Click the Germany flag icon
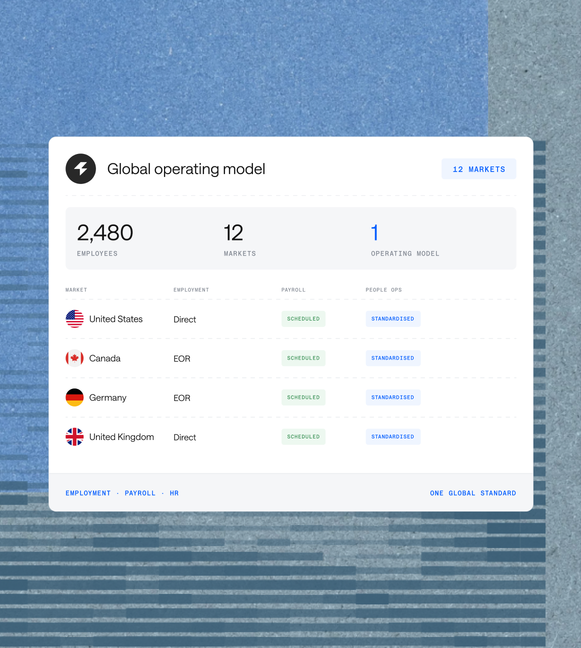The height and width of the screenshot is (648, 581). [74, 397]
